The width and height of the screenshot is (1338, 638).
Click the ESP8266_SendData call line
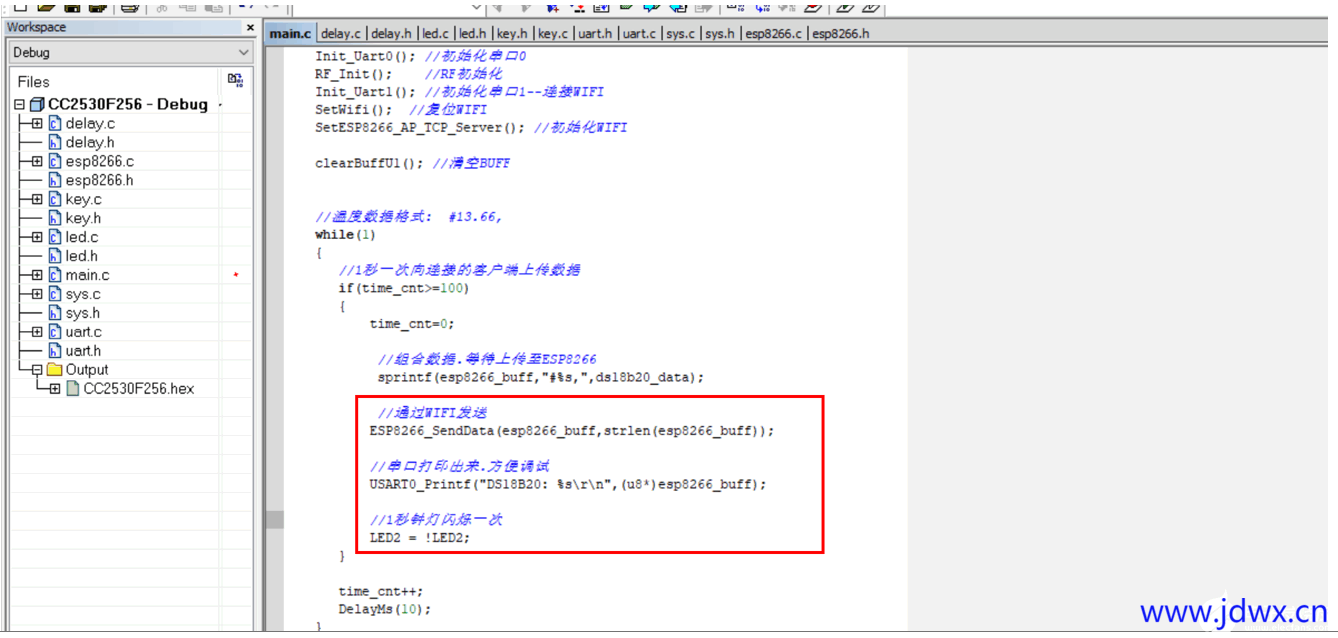point(572,431)
